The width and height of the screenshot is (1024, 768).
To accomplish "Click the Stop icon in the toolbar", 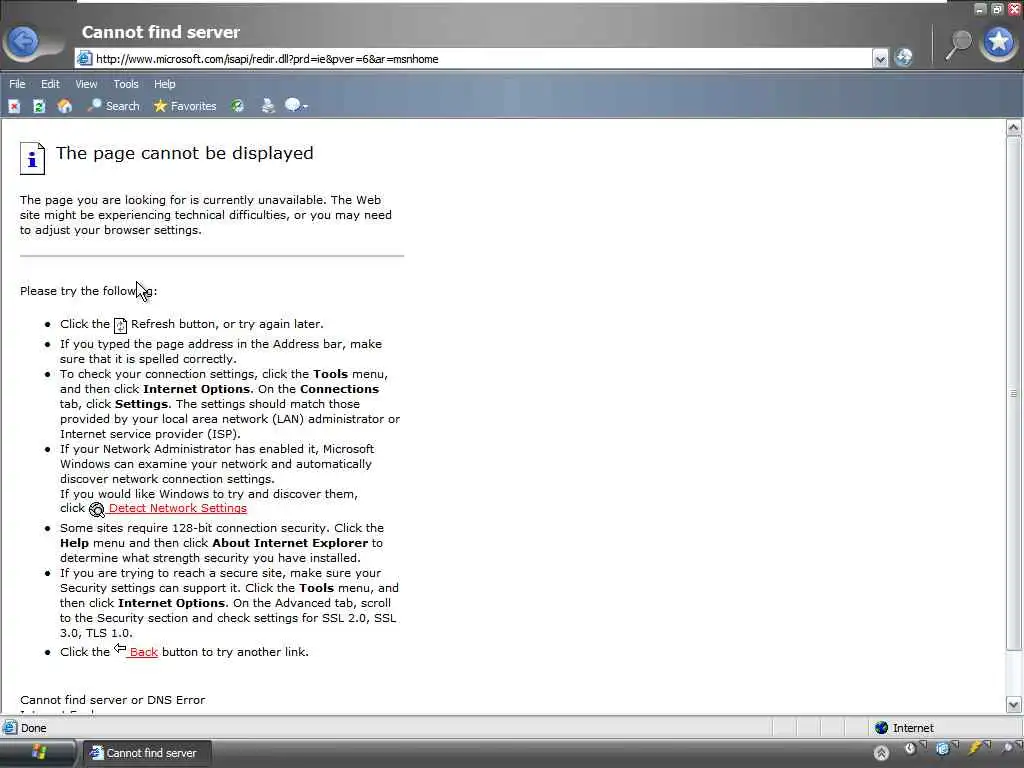I will pos(14,106).
